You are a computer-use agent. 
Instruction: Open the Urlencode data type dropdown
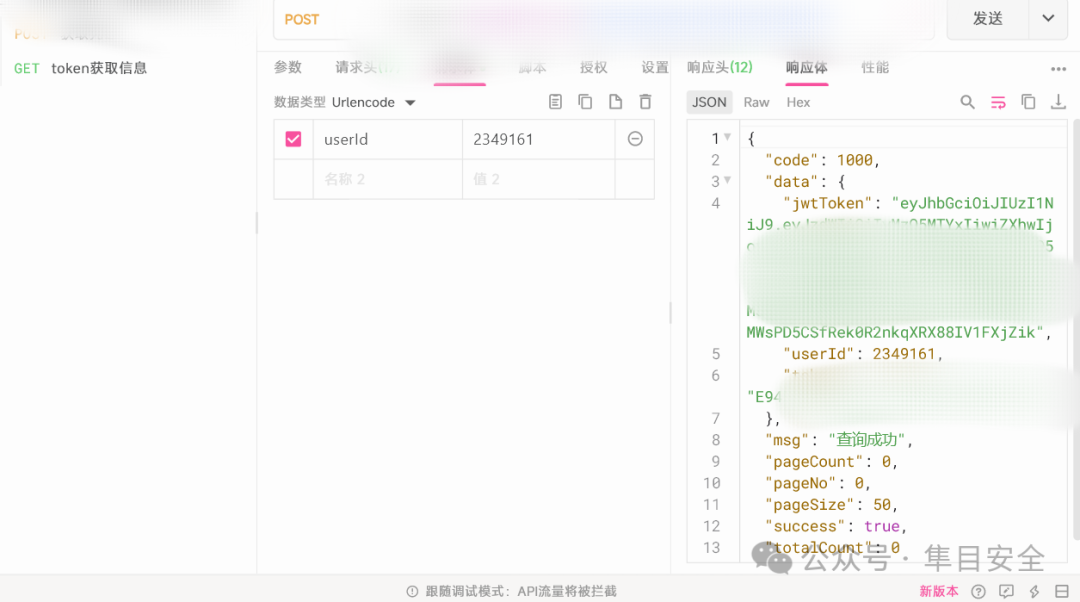click(x=374, y=103)
